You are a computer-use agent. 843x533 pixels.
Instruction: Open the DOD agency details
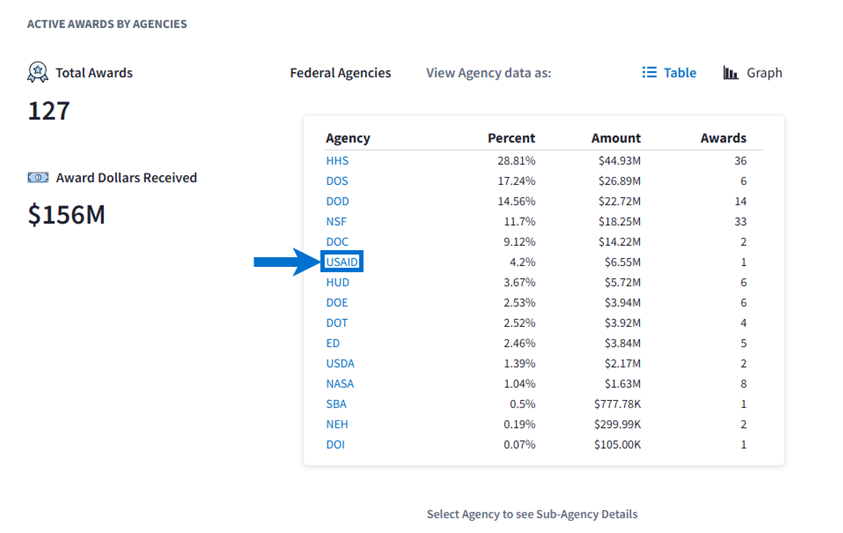pyautogui.click(x=337, y=201)
